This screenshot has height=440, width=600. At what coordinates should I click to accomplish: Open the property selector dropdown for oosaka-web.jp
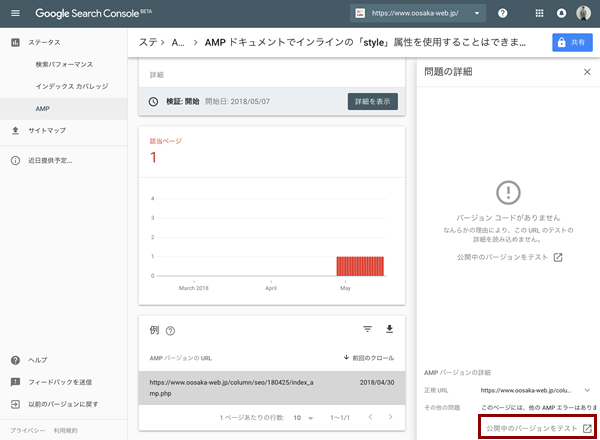418,13
